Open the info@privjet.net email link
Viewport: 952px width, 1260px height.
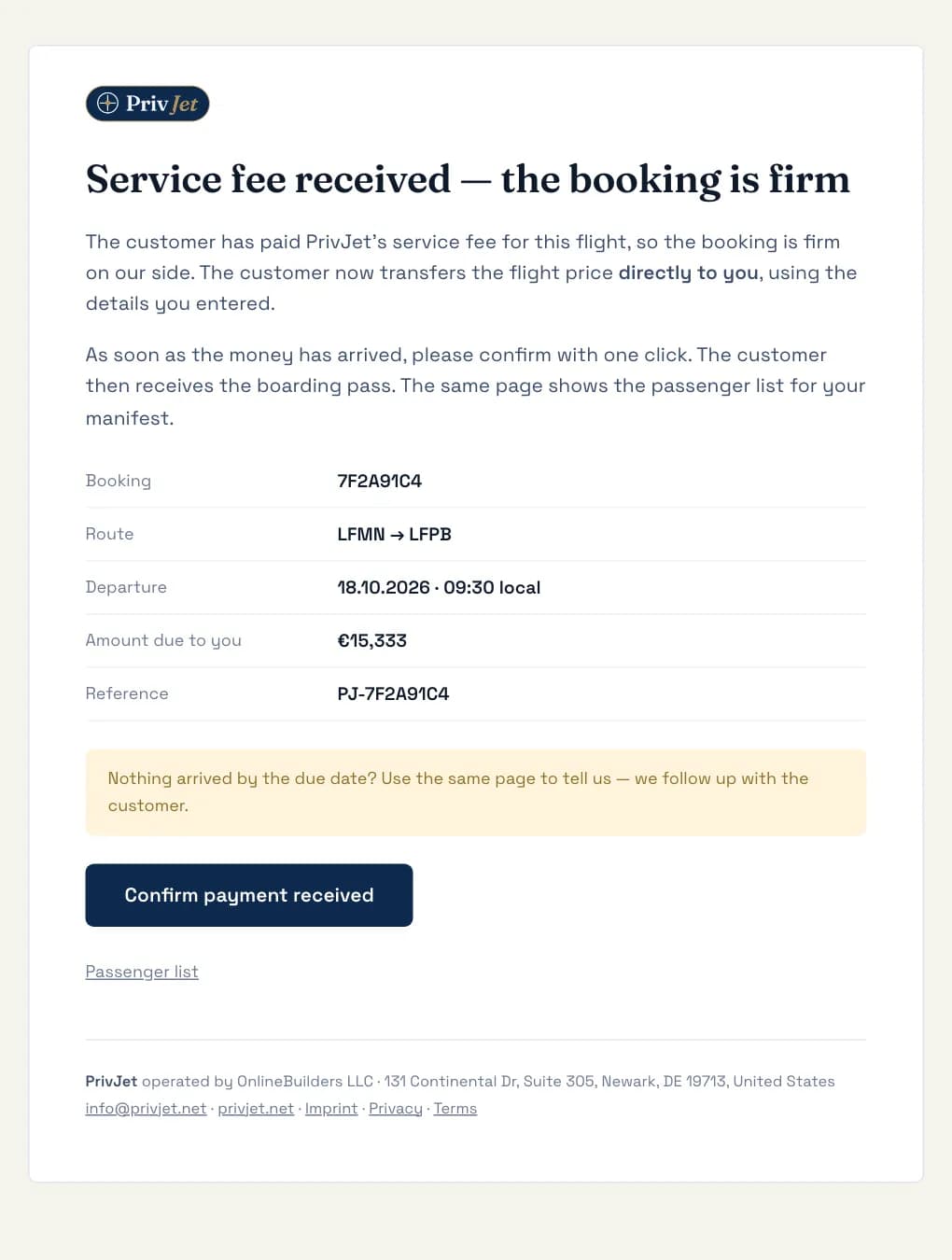pos(146,1108)
